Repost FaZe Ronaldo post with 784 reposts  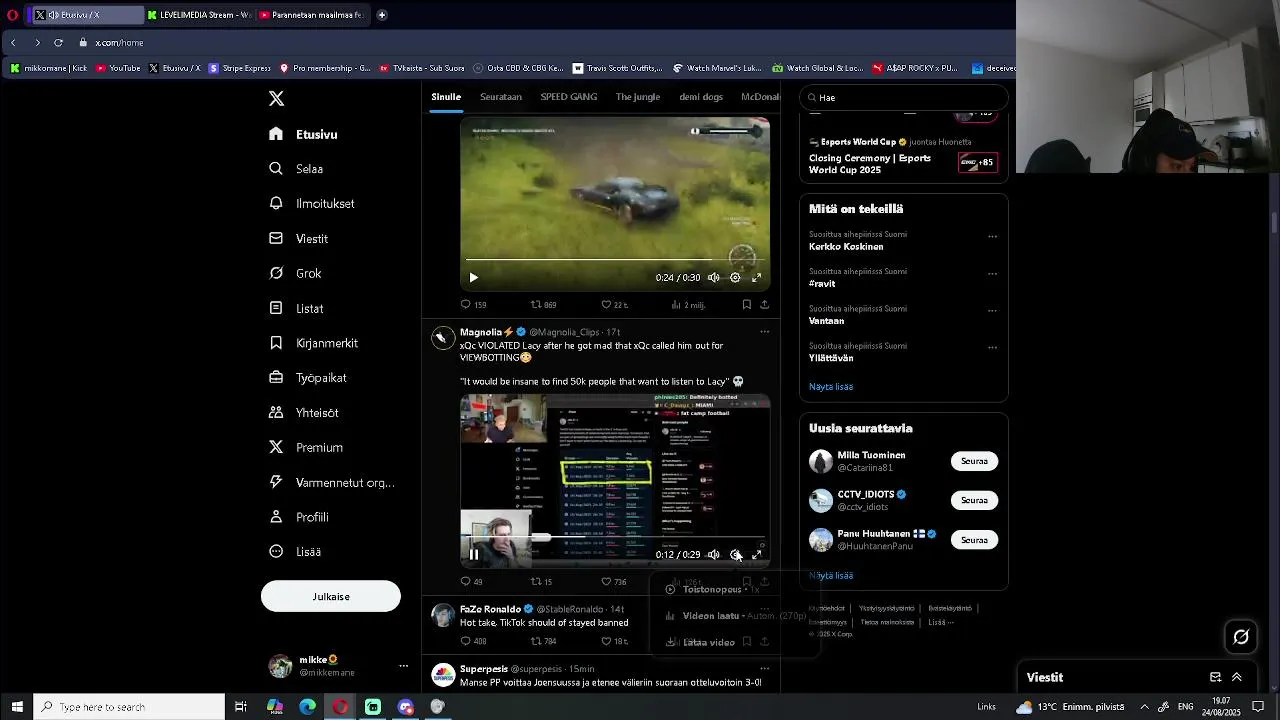(x=543, y=642)
